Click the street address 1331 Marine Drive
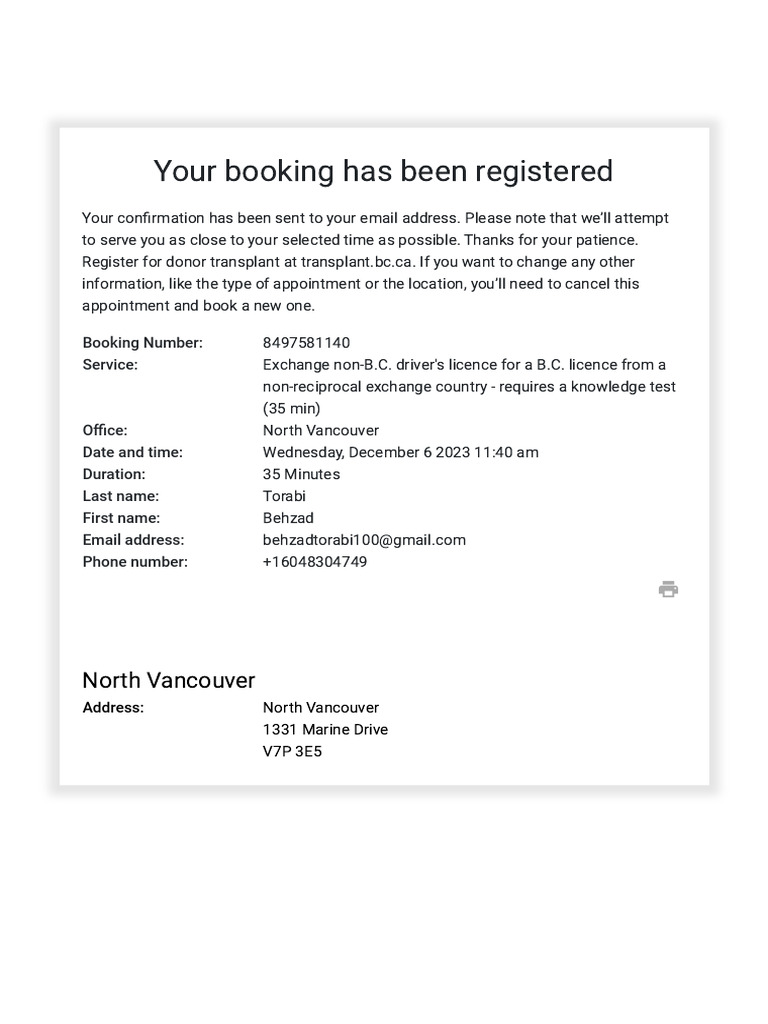Image resolution: width=768 pixels, height=1024 pixels. (x=325, y=730)
